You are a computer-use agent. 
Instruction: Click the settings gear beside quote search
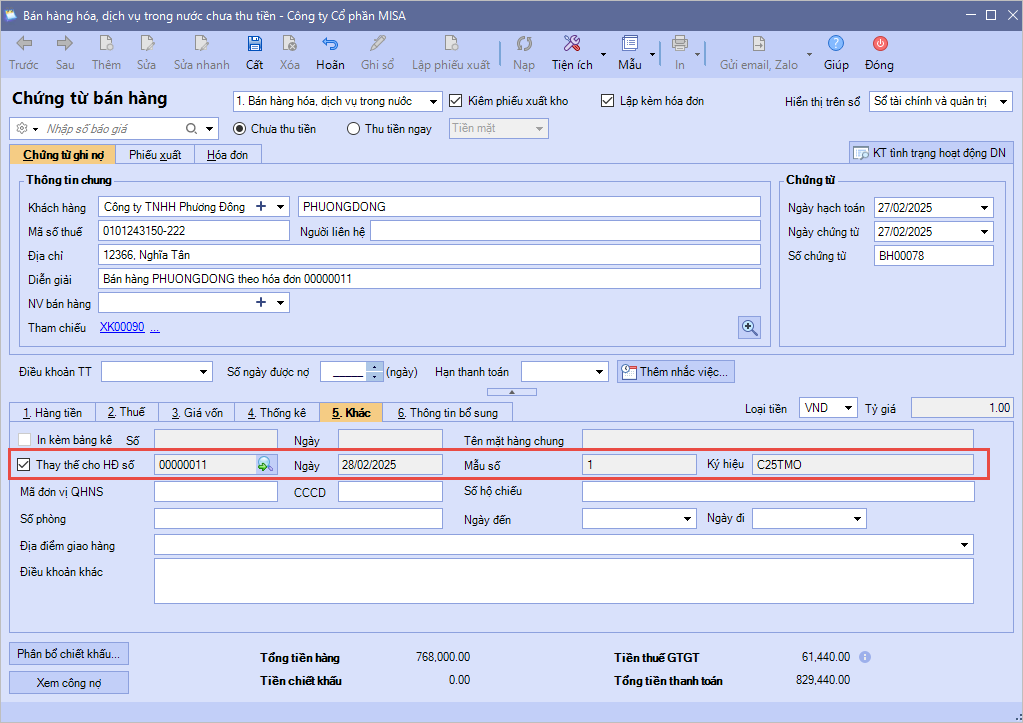click(22, 129)
